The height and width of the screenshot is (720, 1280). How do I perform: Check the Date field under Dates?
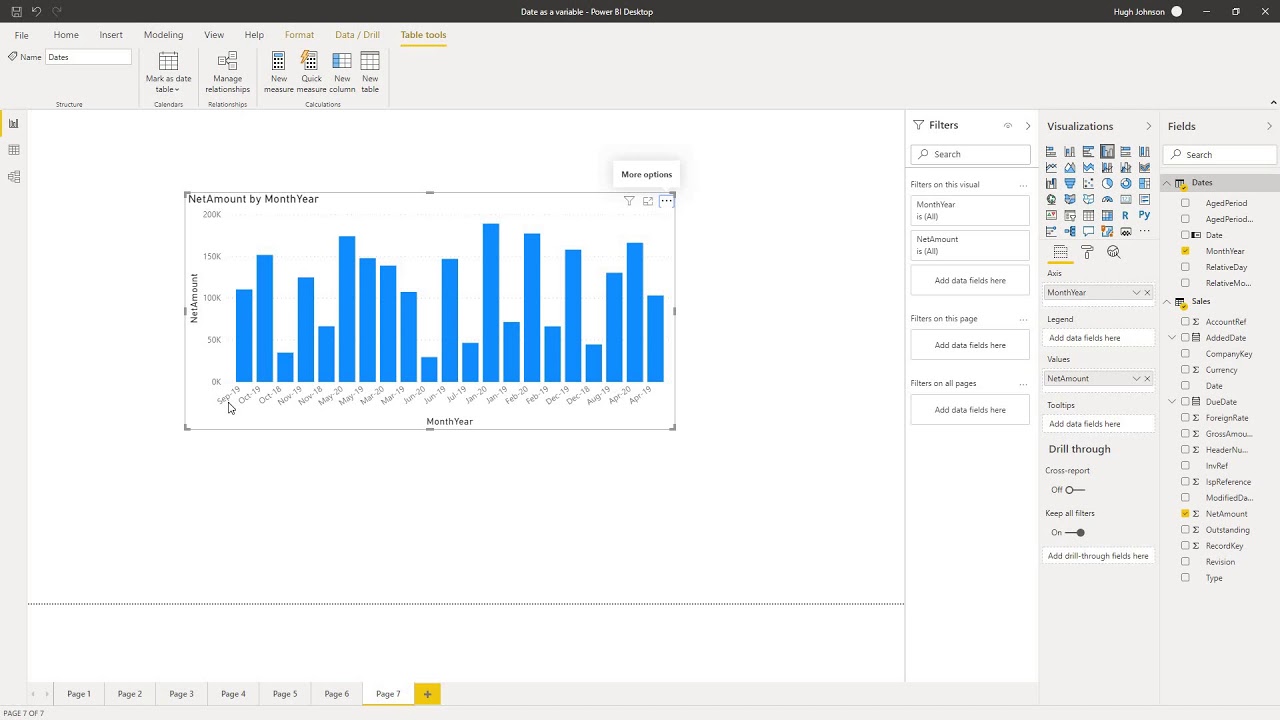[1185, 235]
